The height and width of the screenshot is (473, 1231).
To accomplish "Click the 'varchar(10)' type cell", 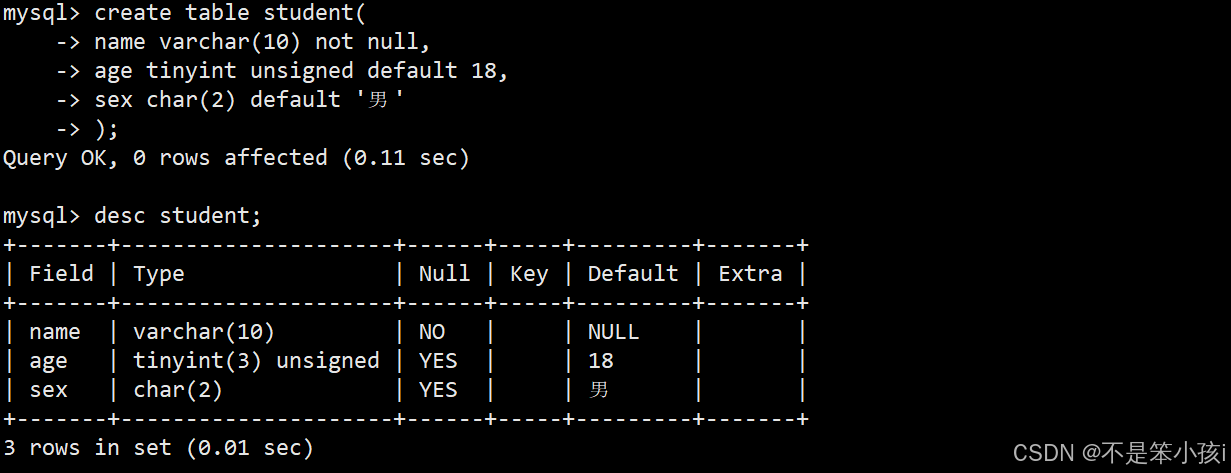I will pyautogui.click(x=204, y=332).
